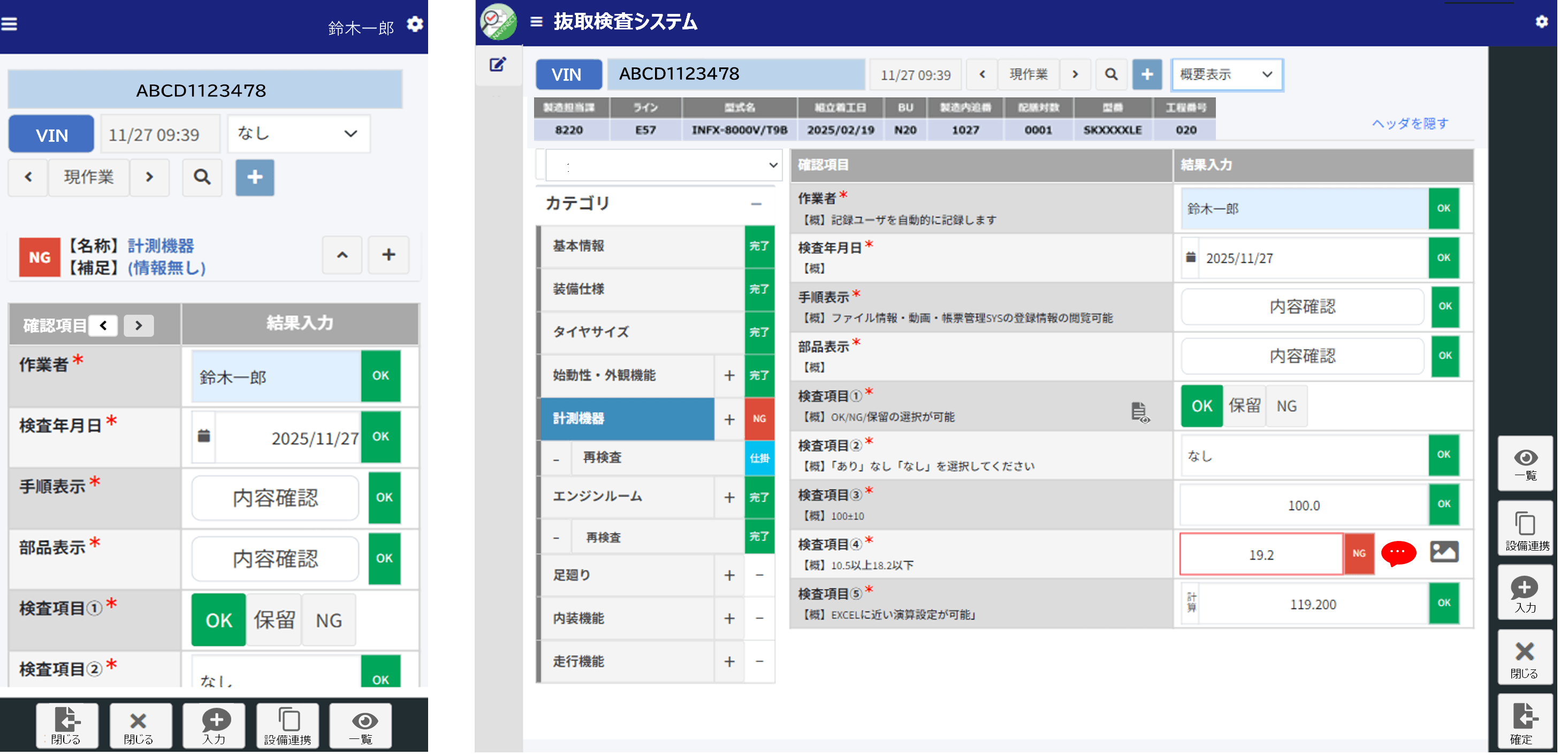Click the search magnifier in right panel

[x=1111, y=74]
